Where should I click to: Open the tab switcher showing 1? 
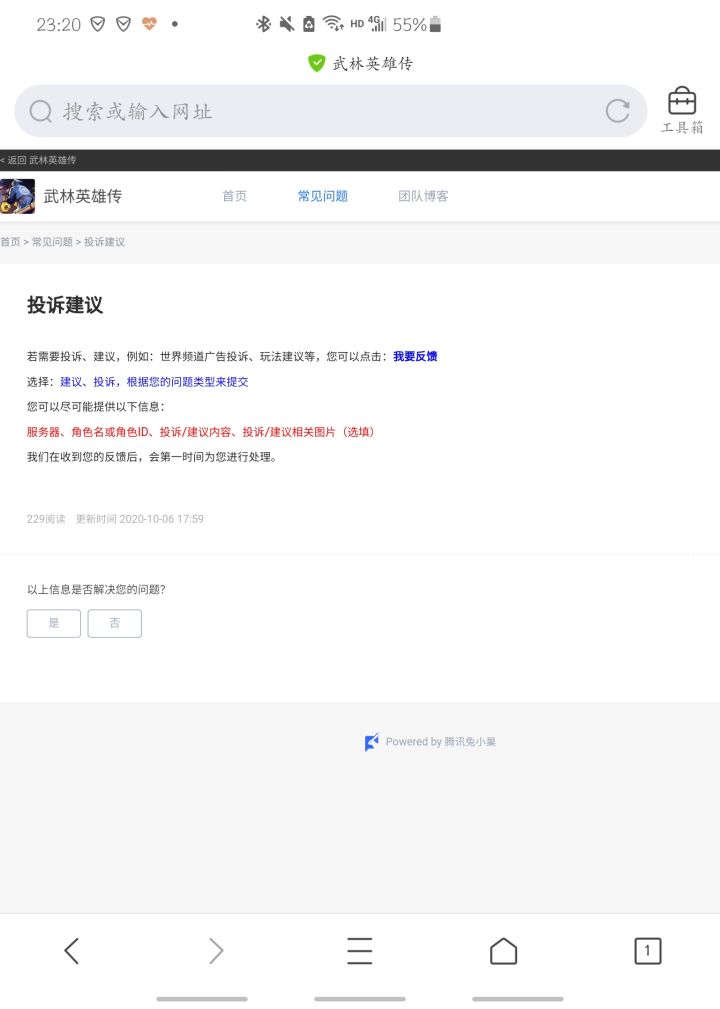647,950
